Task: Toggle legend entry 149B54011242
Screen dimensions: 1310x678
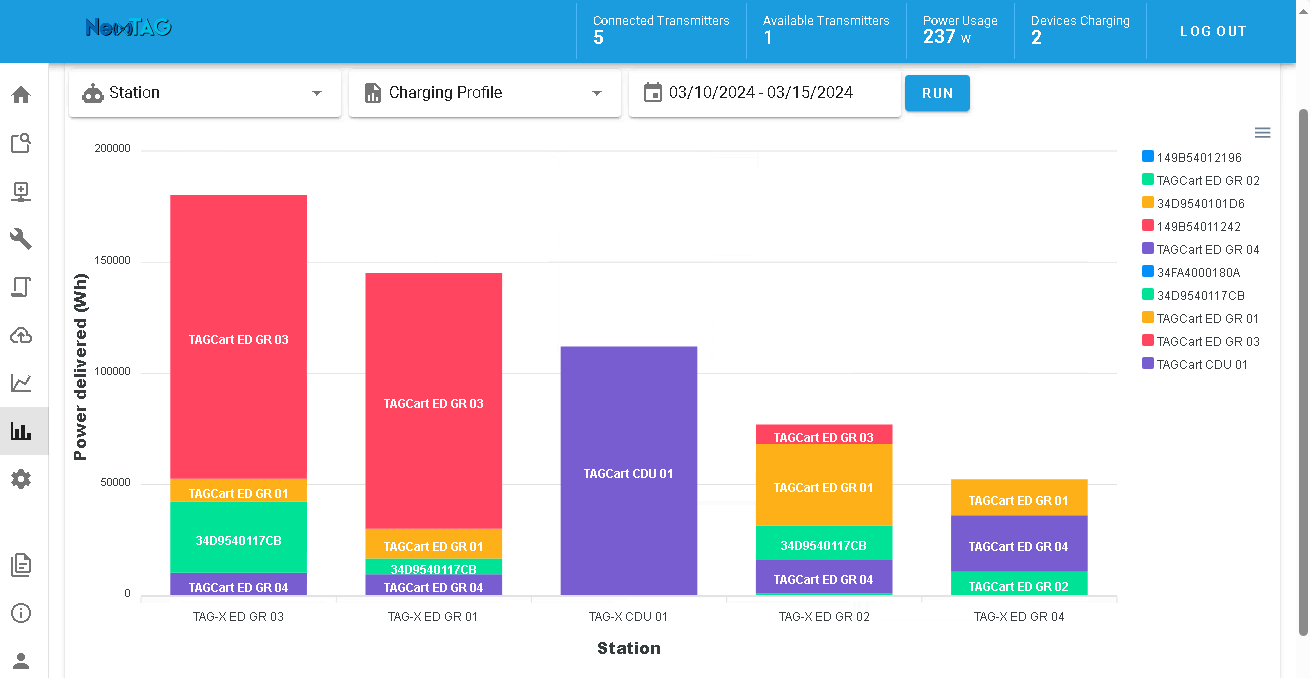Action: (1192, 226)
